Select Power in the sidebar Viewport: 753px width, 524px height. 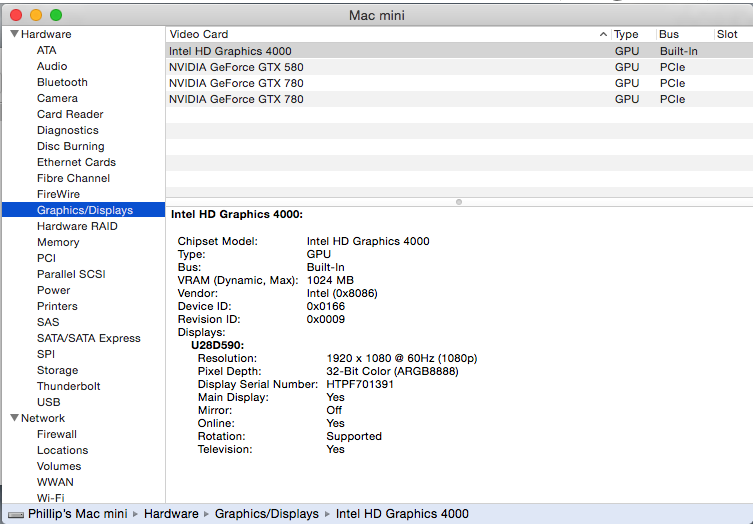pyautogui.click(x=54, y=290)
